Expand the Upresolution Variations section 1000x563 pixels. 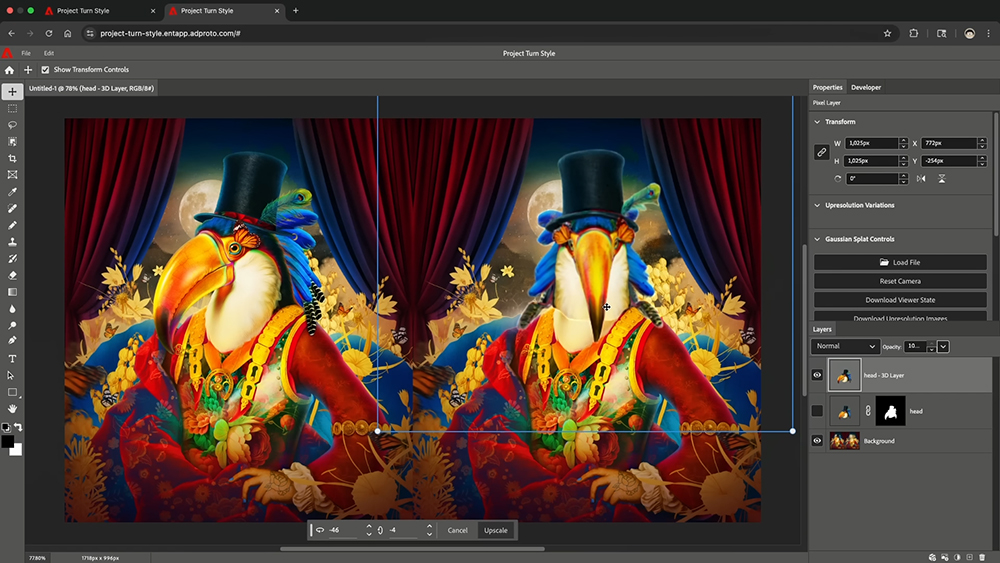(818, 205)
